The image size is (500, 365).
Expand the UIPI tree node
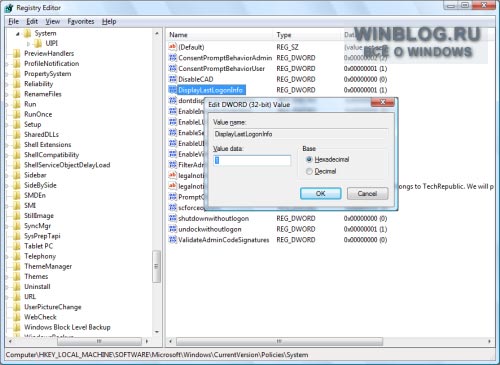tap(28, 43)
